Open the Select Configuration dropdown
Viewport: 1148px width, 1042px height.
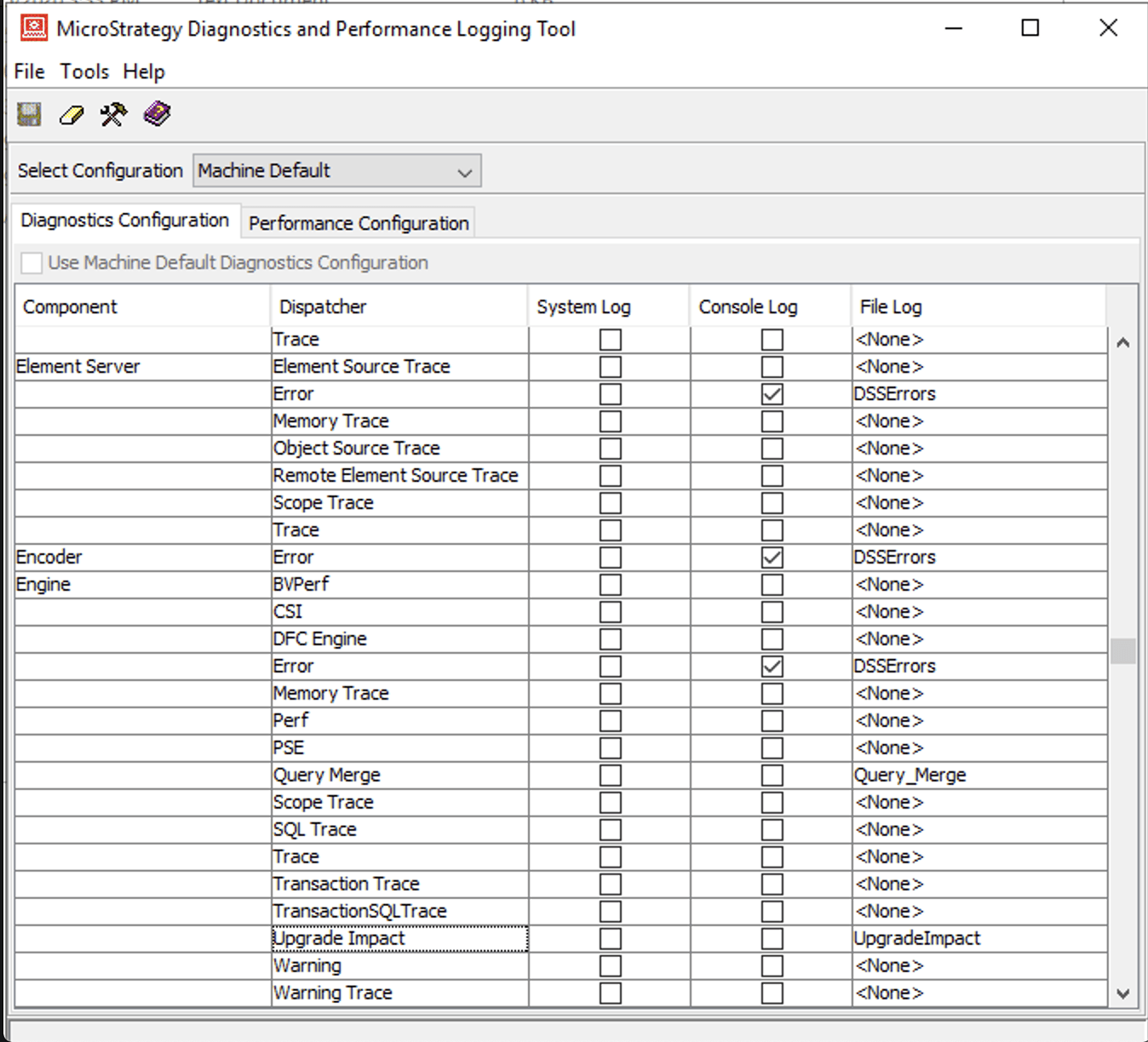(336, 171)
